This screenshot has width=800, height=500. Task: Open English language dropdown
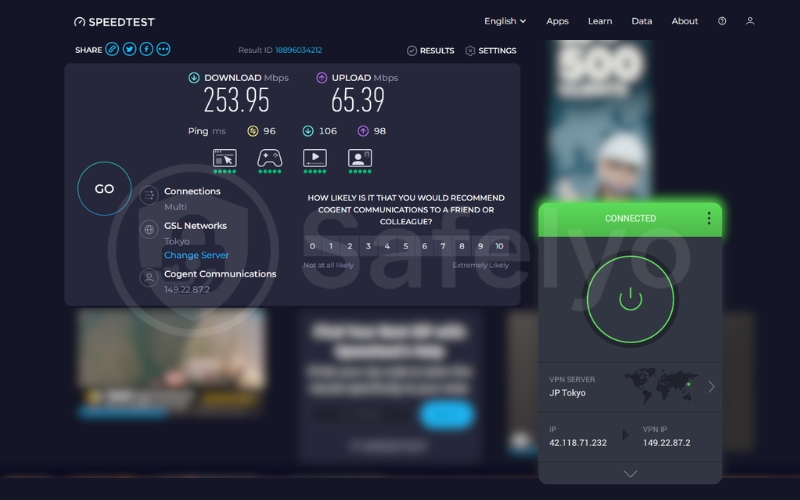pyautogui.click(x=505, y=21)
